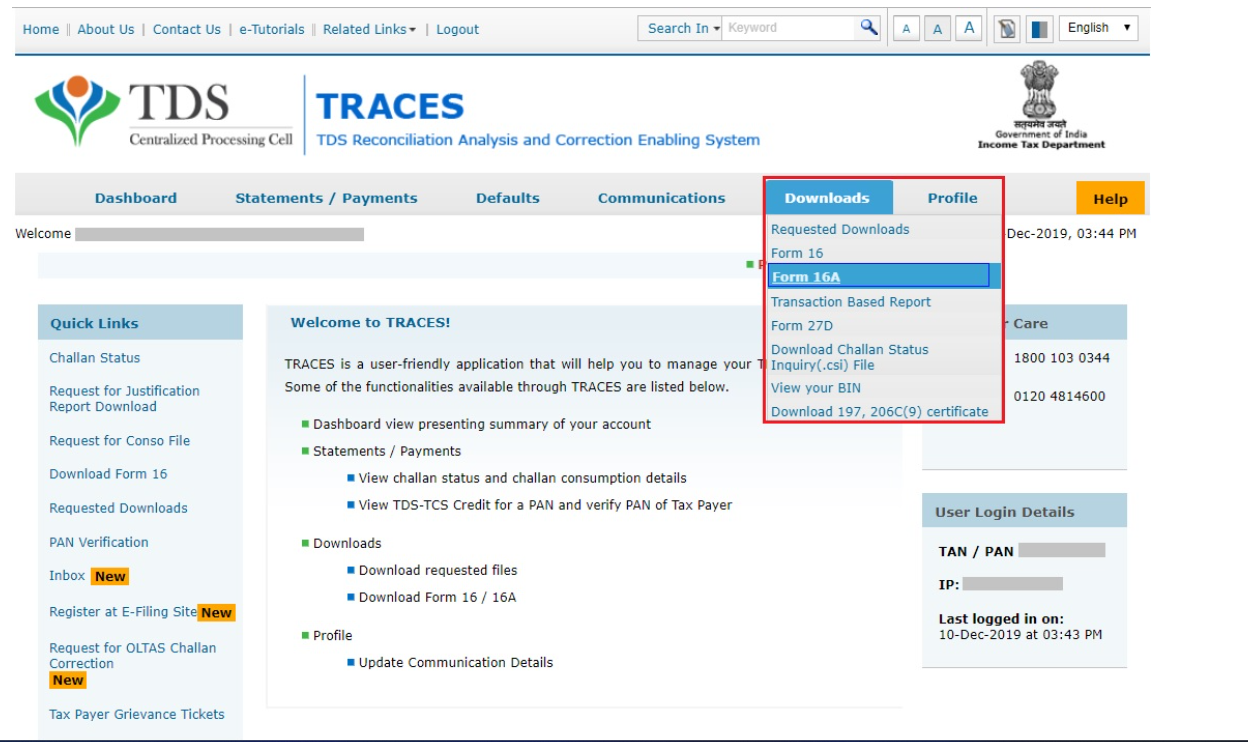Open Tax Payer Grievance Tickets link

(137, 714)
